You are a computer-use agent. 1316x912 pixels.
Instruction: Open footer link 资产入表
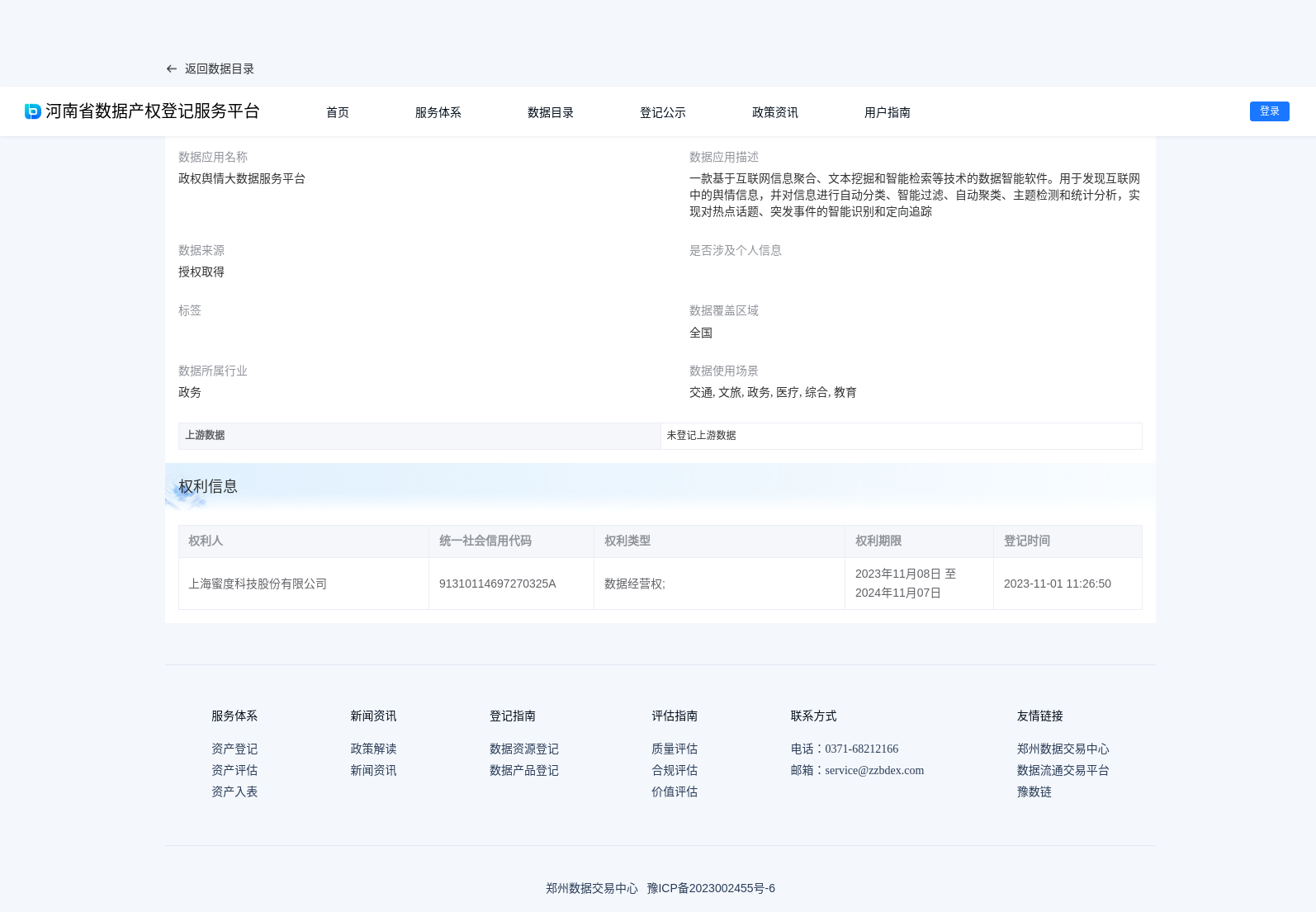point(234,792)
